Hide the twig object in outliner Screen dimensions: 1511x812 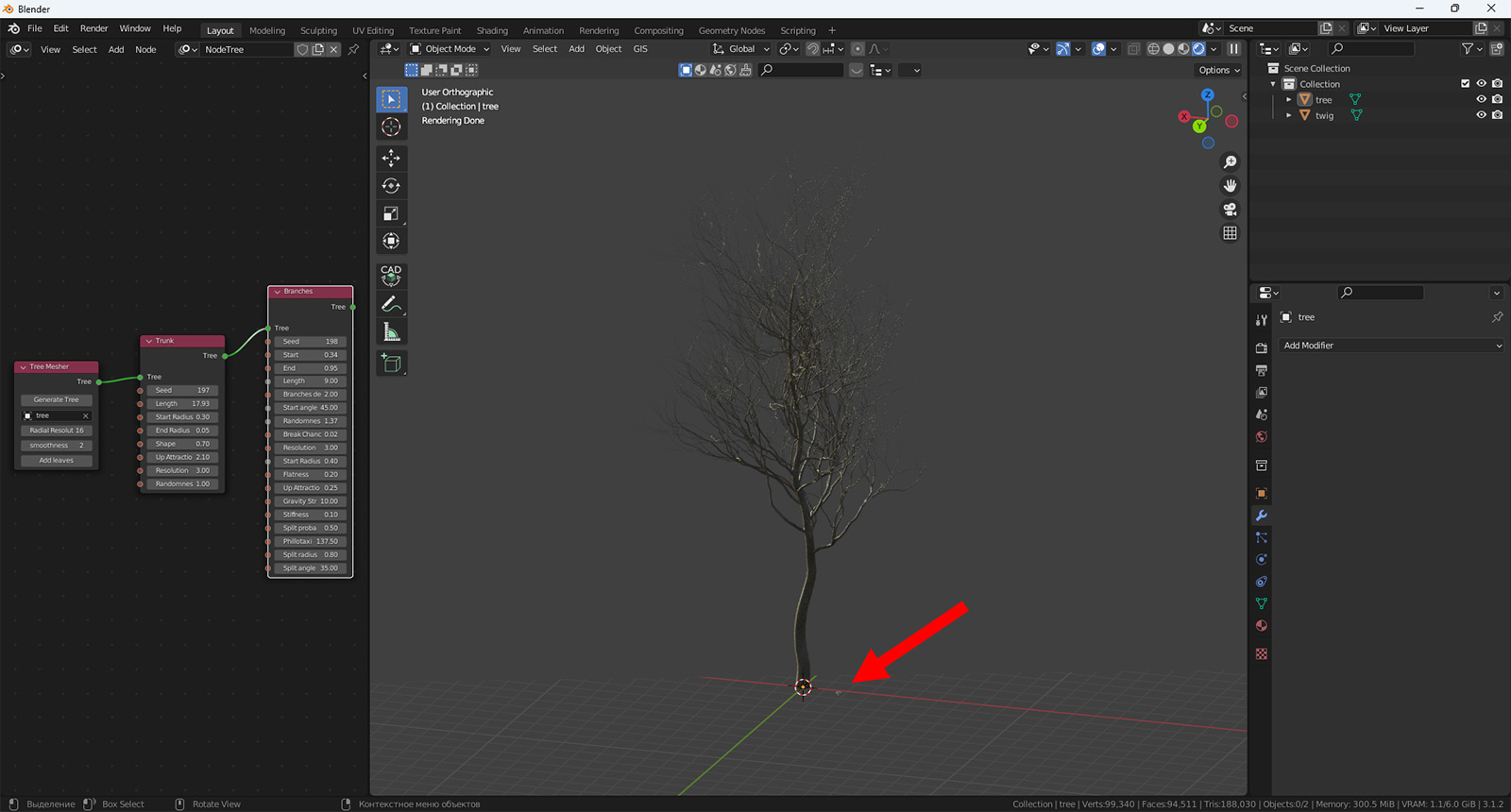point(1481,115)
